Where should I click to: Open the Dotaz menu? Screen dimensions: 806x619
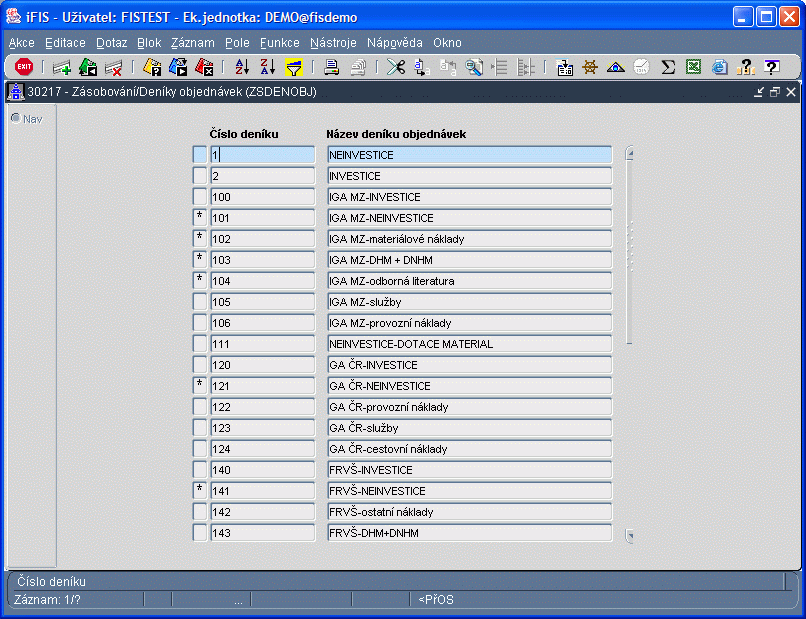[x=112, y=43]
